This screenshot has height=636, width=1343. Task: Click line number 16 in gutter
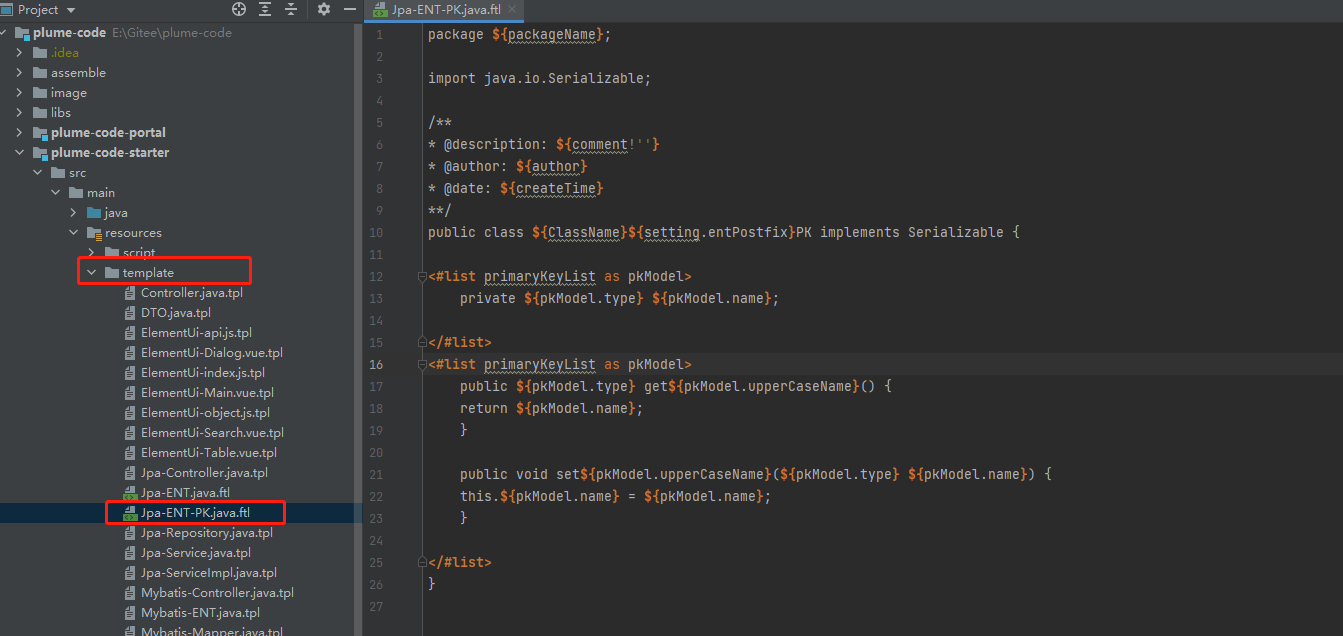click(376, 365)
